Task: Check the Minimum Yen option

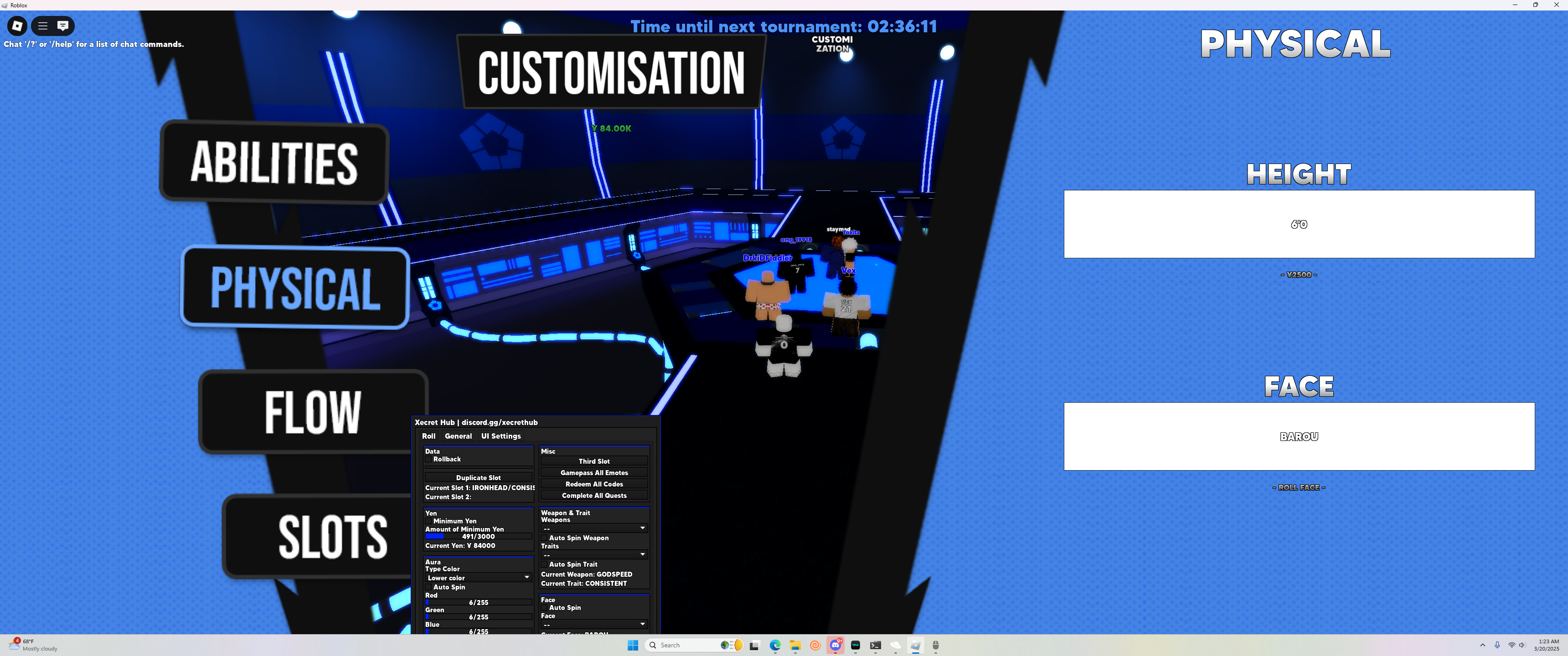Action: click(x=428, y=522)
